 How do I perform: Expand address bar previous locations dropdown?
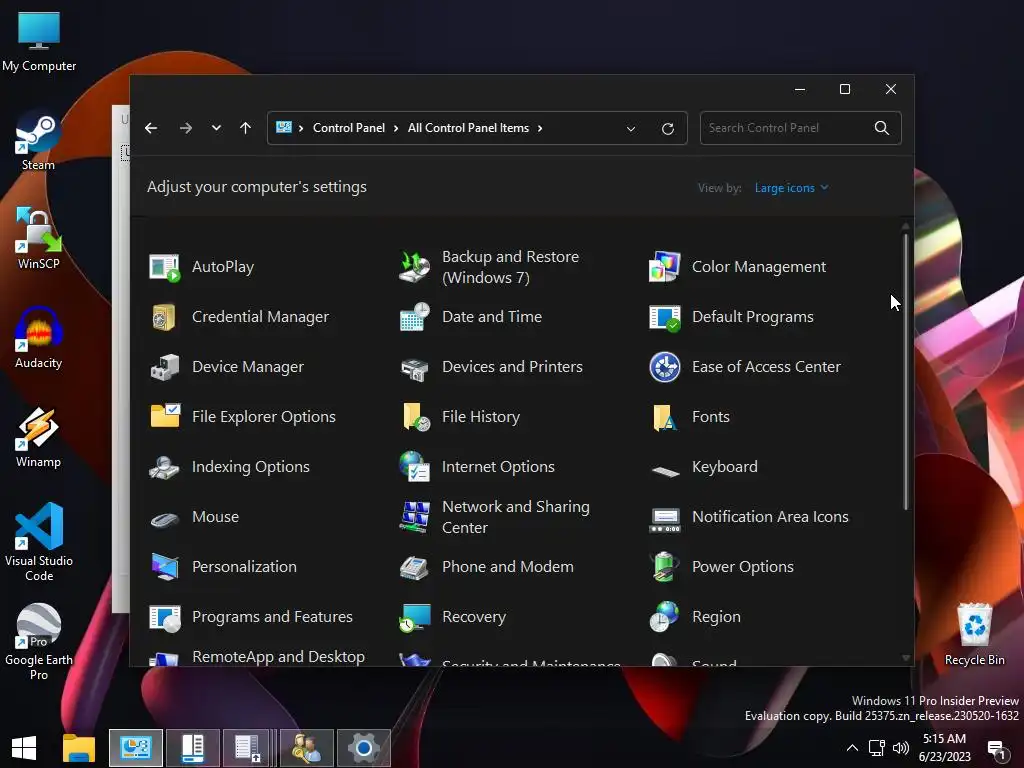coord(631,129)
